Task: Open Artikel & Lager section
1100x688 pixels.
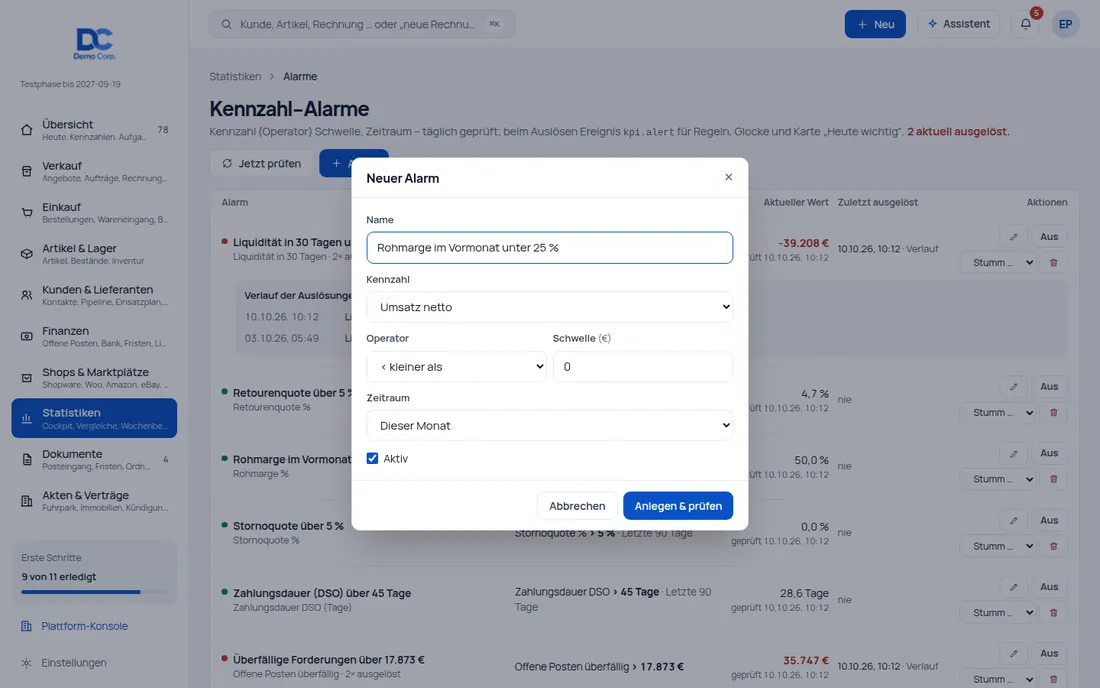Action: 94,254
